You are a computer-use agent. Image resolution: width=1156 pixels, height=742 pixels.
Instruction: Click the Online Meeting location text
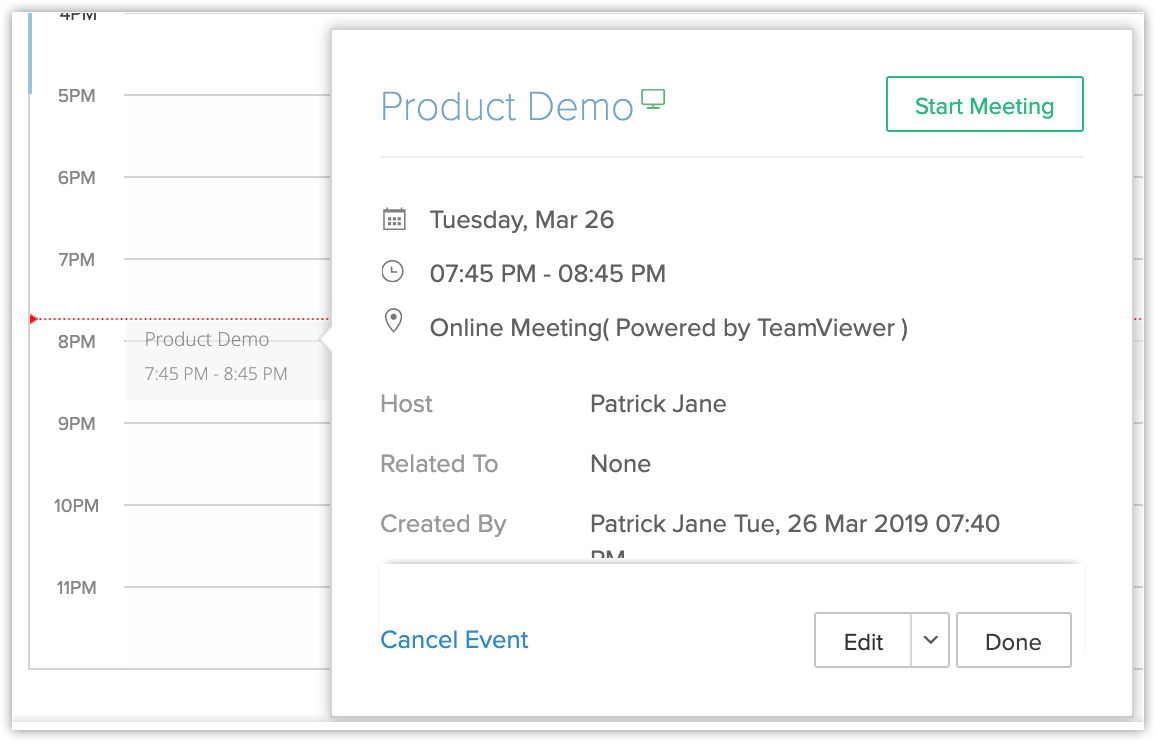click(668, 328)
